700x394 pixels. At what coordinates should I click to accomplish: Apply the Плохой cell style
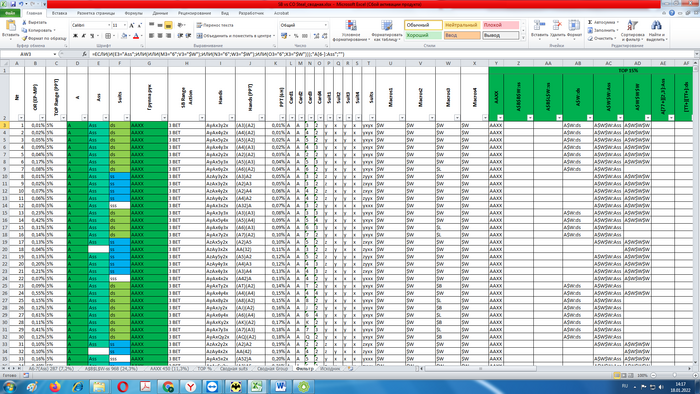pos(500,25)
